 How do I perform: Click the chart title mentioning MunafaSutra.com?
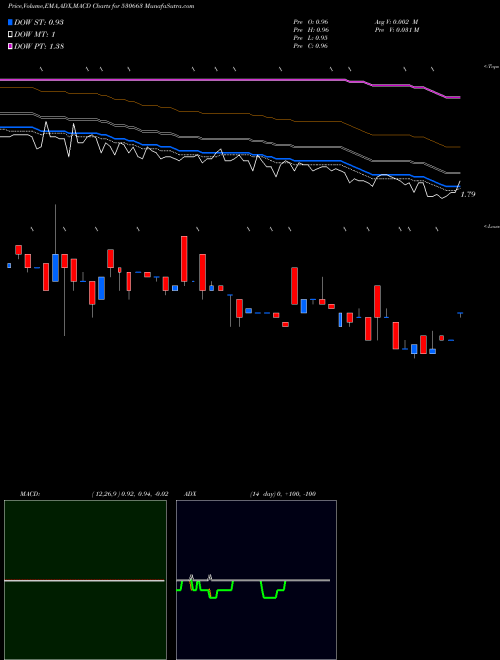coord(101,6)
